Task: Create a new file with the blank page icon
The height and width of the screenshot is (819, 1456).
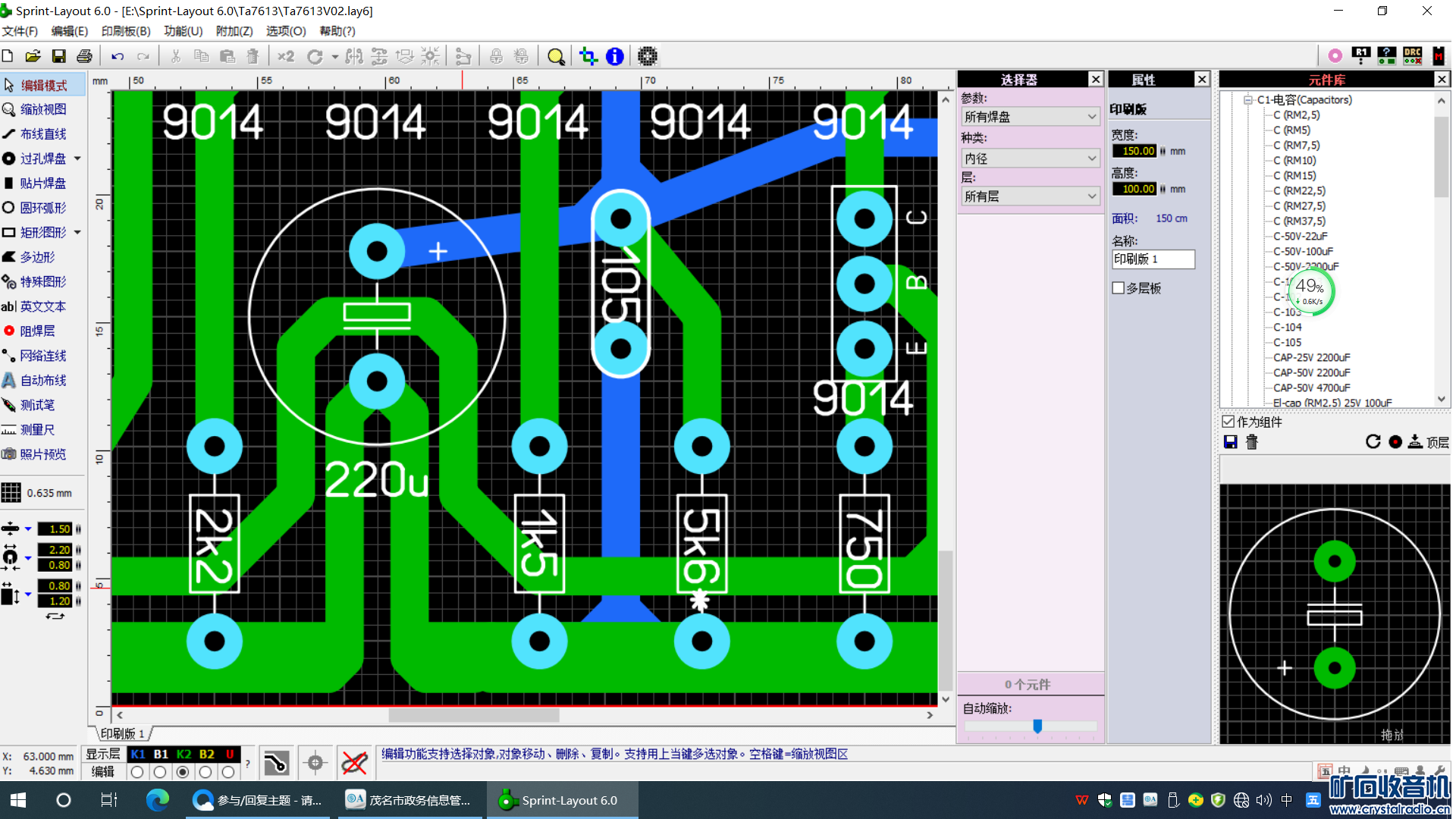Action: [8, 56]
